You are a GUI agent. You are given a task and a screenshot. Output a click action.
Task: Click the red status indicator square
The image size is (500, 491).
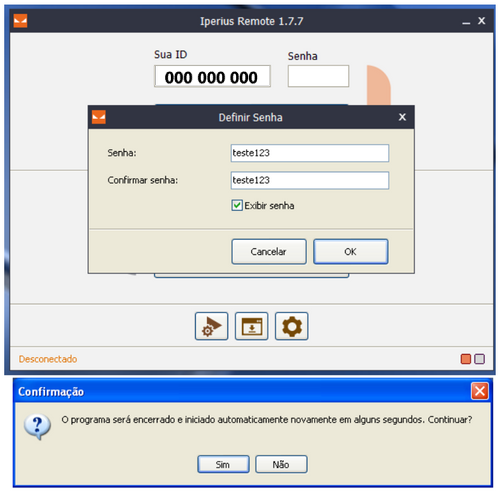point(466,359)
